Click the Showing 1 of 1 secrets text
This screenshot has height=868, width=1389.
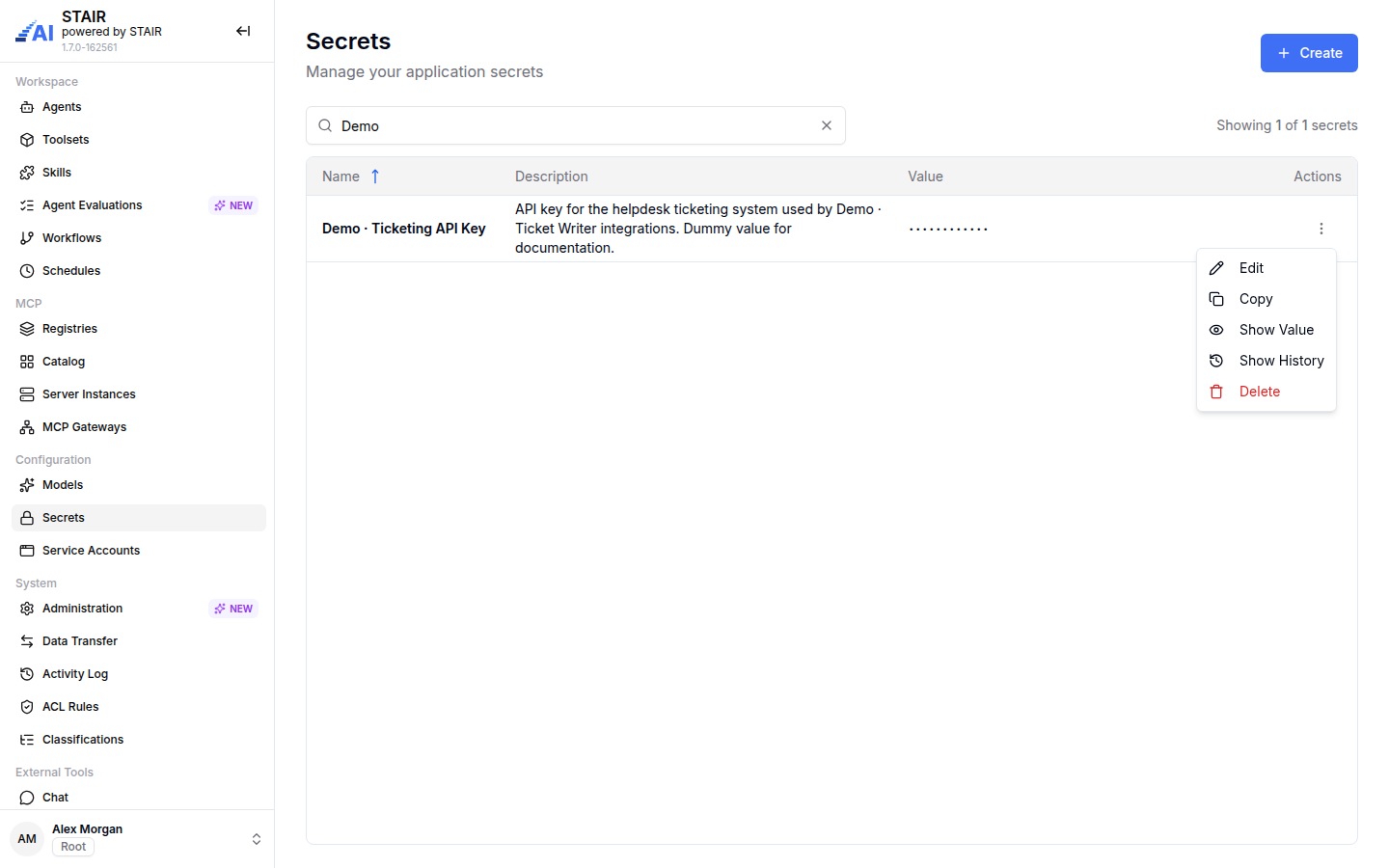click(1287, 125)
